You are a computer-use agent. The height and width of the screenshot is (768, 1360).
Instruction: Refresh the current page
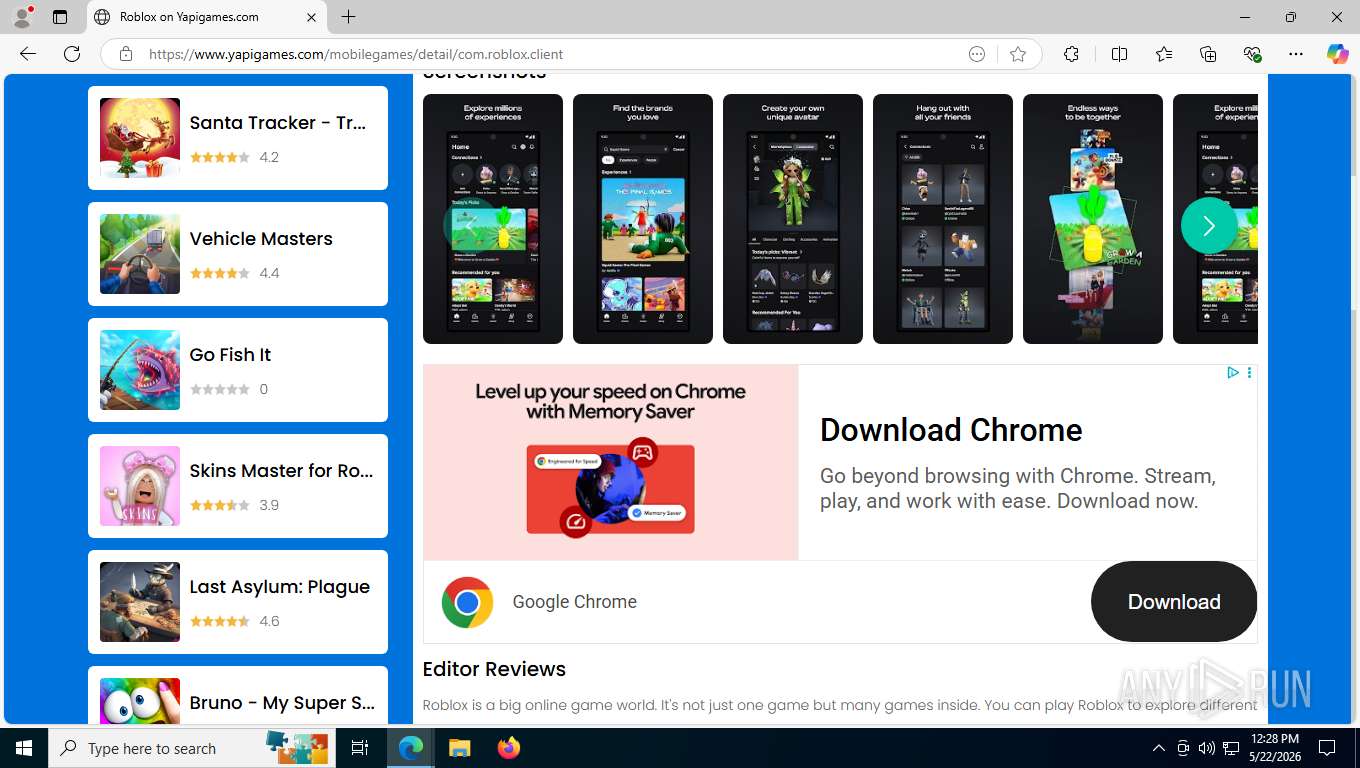(x=72, y=54)
